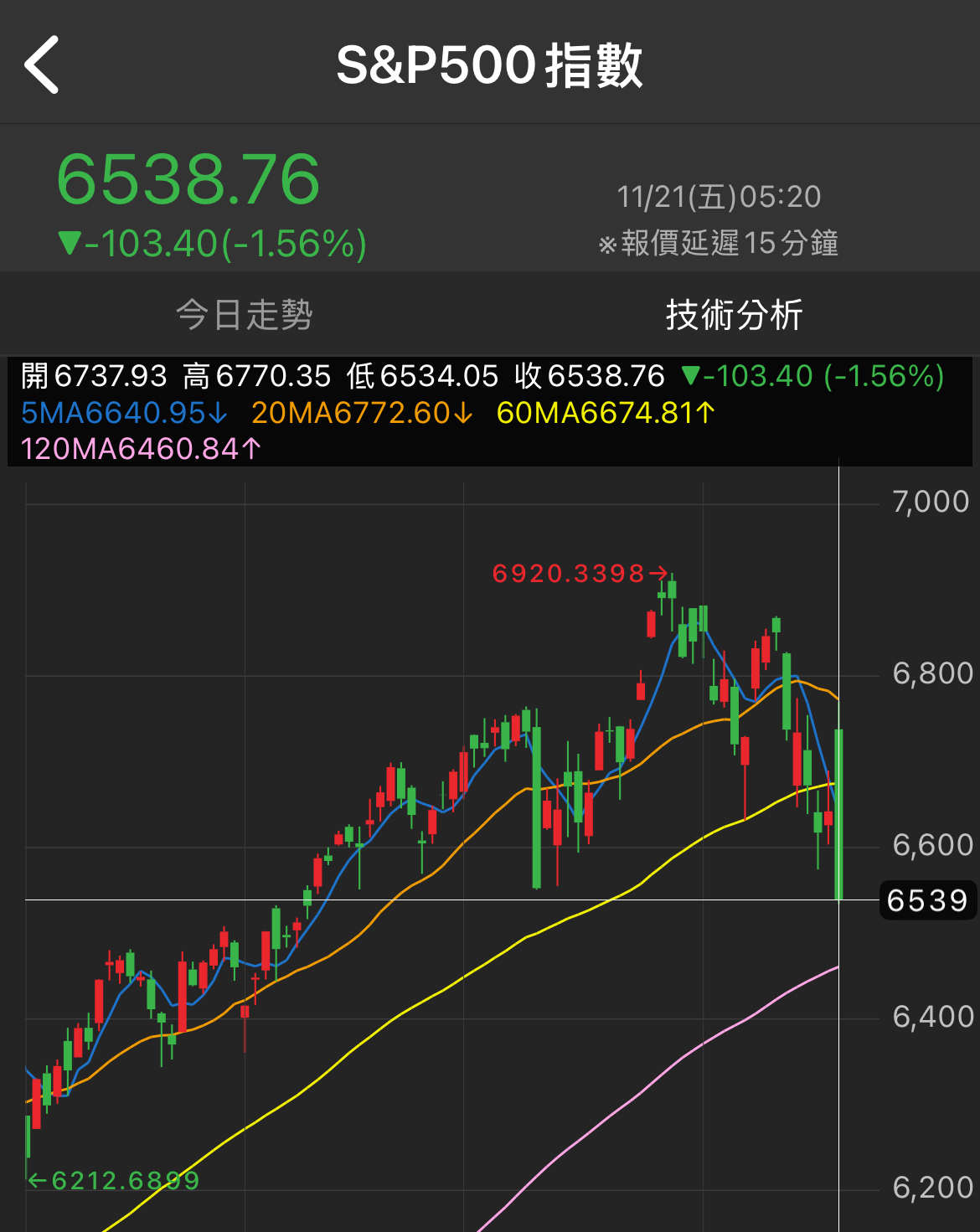Tap the 開6737.93 open value

tap(94, 376)
